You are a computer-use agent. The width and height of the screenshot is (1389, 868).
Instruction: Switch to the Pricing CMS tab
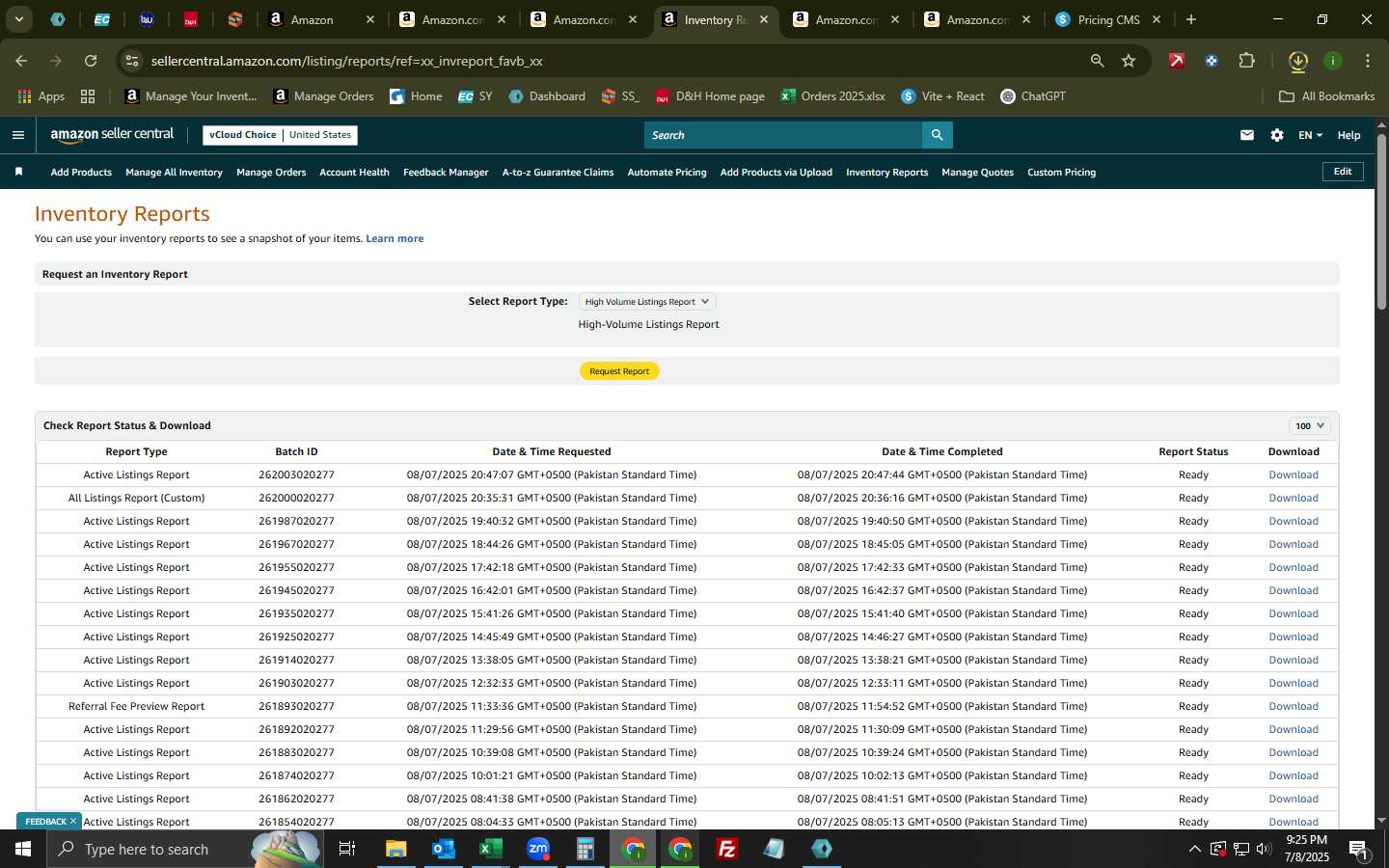click(1108, 19)
